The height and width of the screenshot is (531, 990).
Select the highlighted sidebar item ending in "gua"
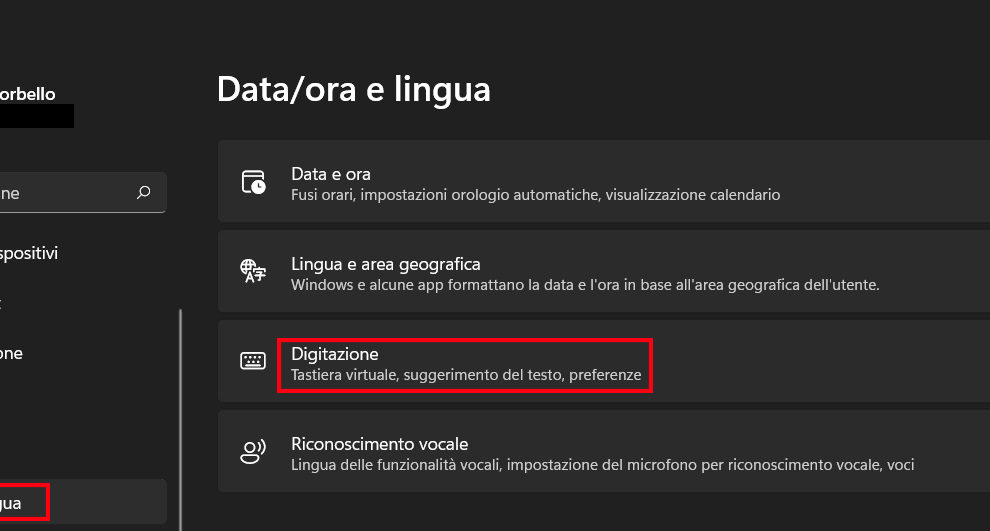tap(11, 502)
